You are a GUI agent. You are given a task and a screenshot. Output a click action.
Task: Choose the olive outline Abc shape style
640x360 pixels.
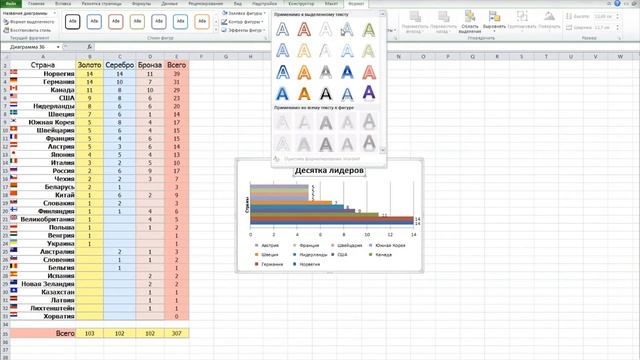(x=137, y=22)
